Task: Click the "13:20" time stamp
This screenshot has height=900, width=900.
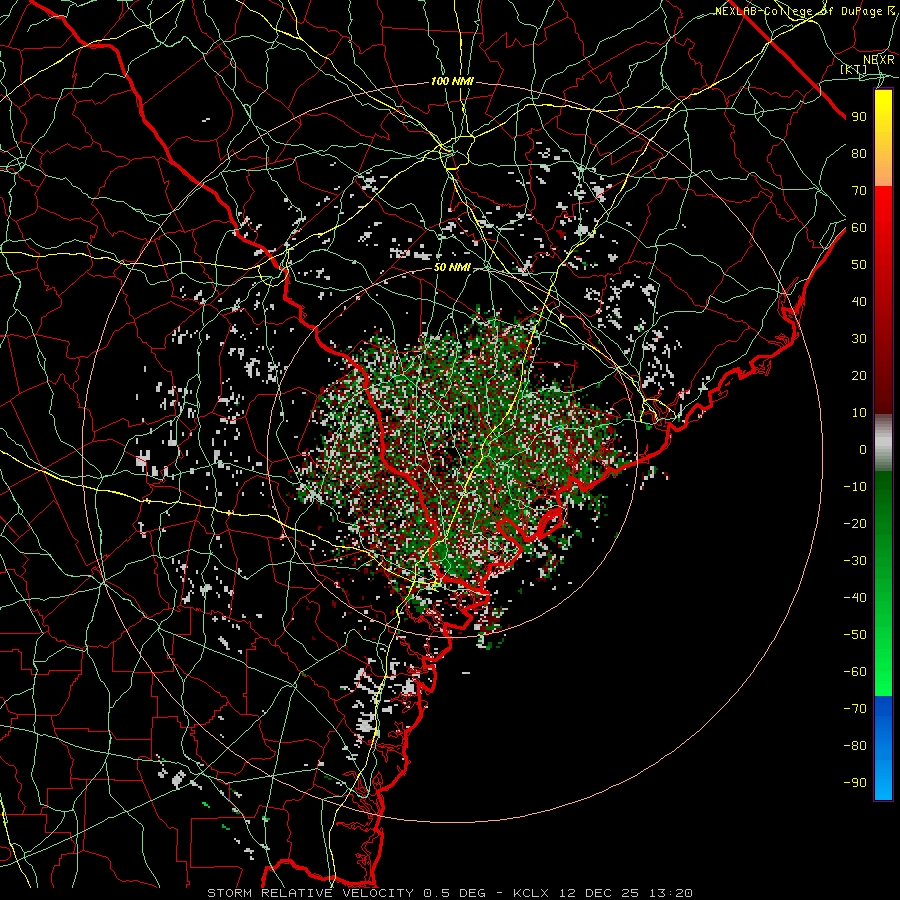Action: coord(671,893)
